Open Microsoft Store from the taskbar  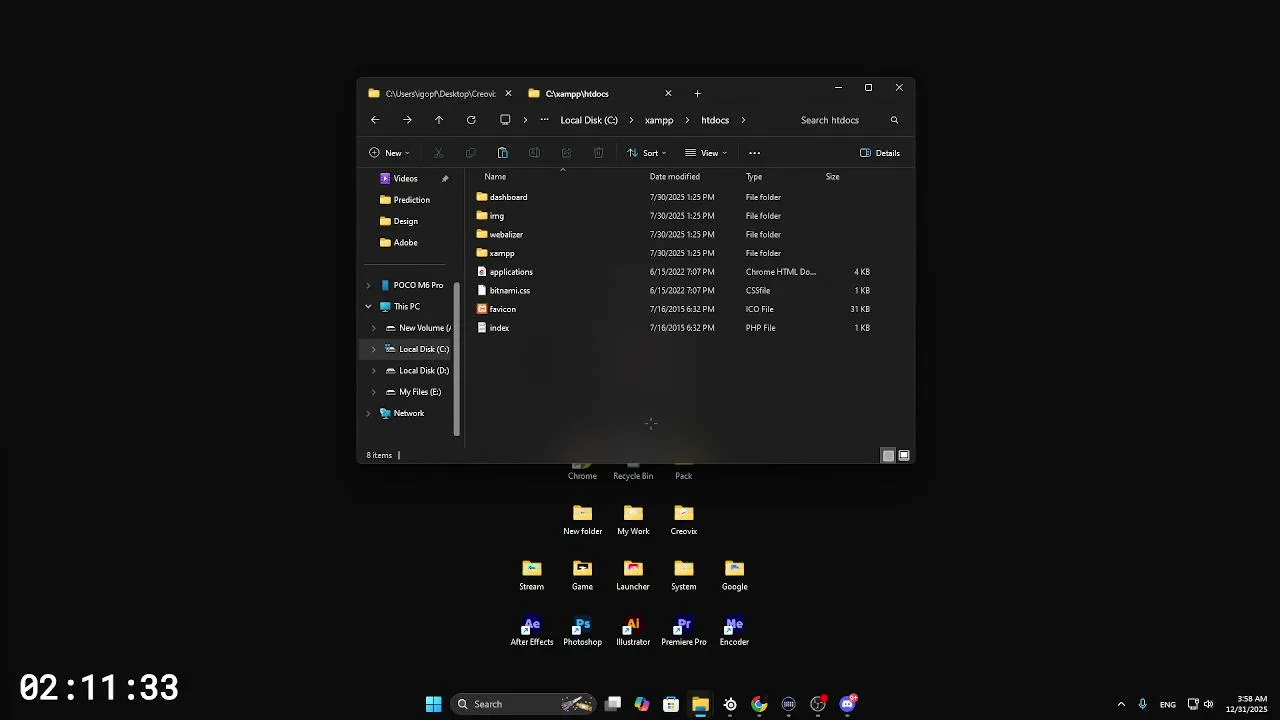[671, 704]
